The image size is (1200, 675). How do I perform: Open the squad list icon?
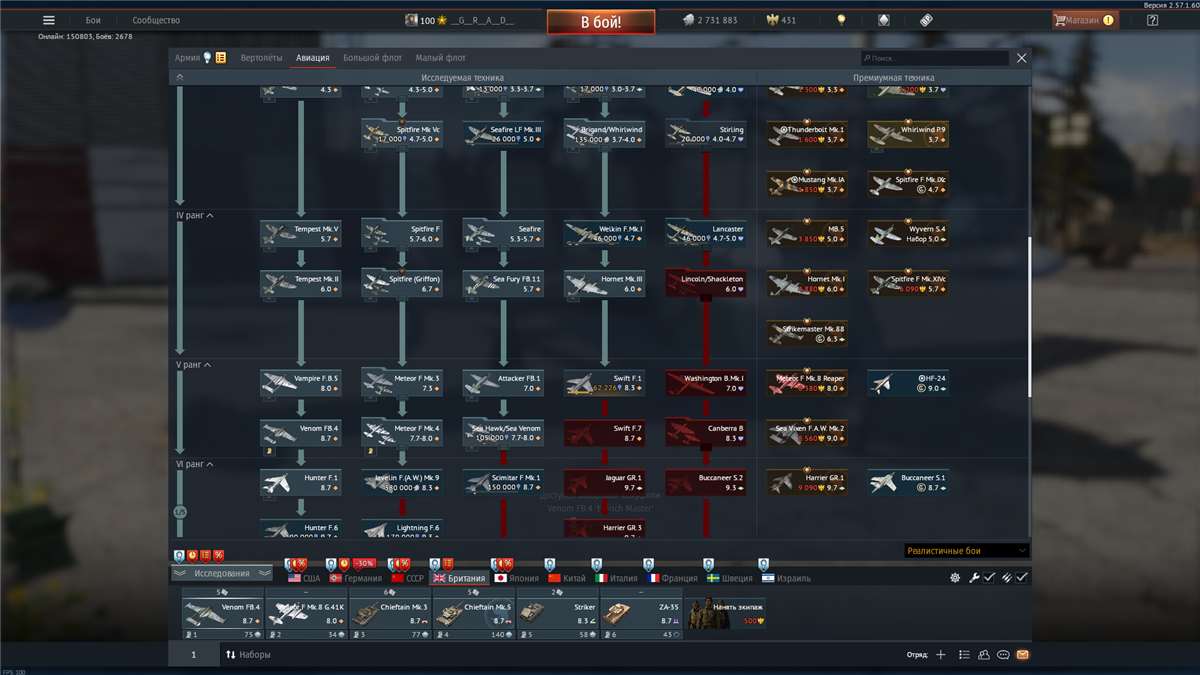pyautogui.click(x=964, y=655)
